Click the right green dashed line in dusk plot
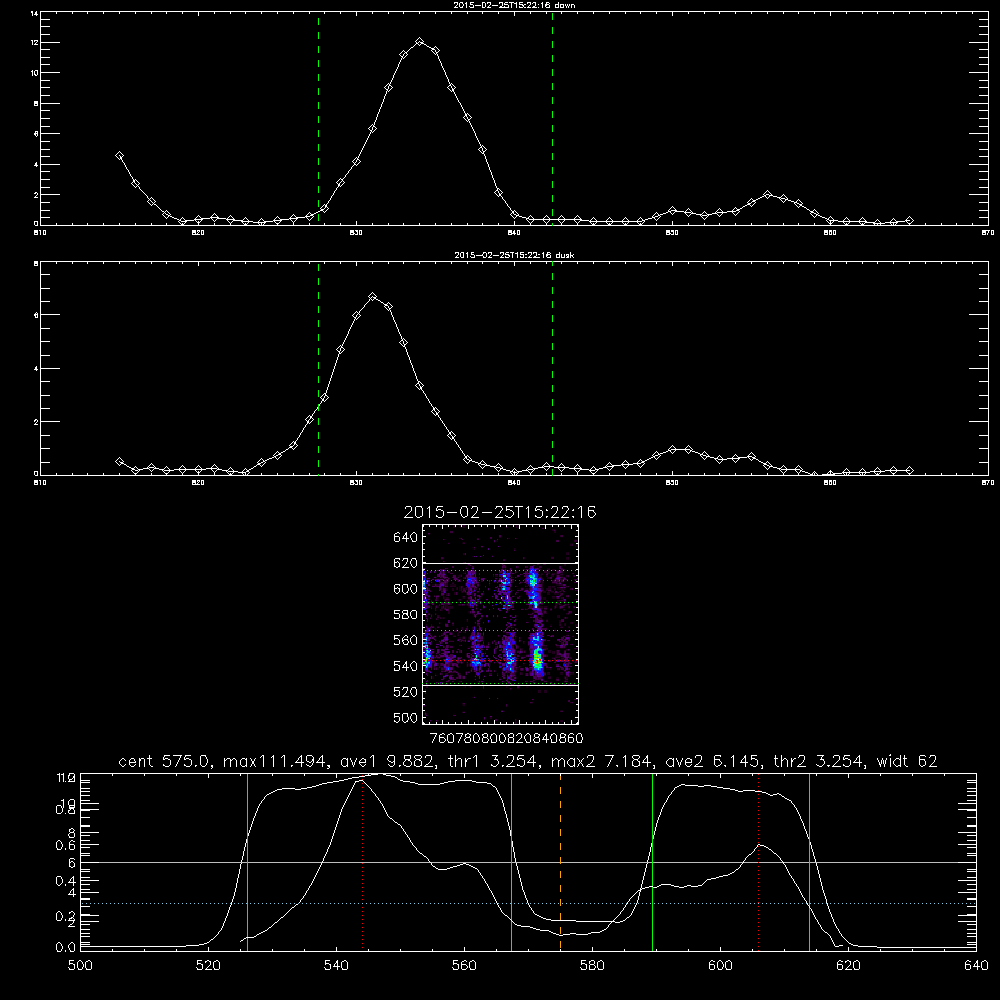Image resolution: width=1000 pixels, height=1000 pixels. (552, 368)
